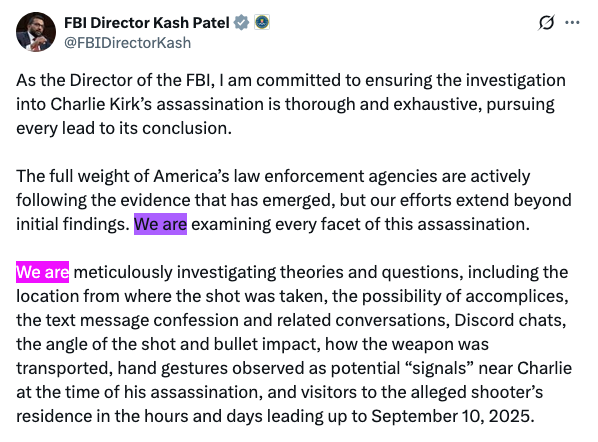
Task: Click the display name FBI Director Kash Patel
Action: tap(147, 23)
